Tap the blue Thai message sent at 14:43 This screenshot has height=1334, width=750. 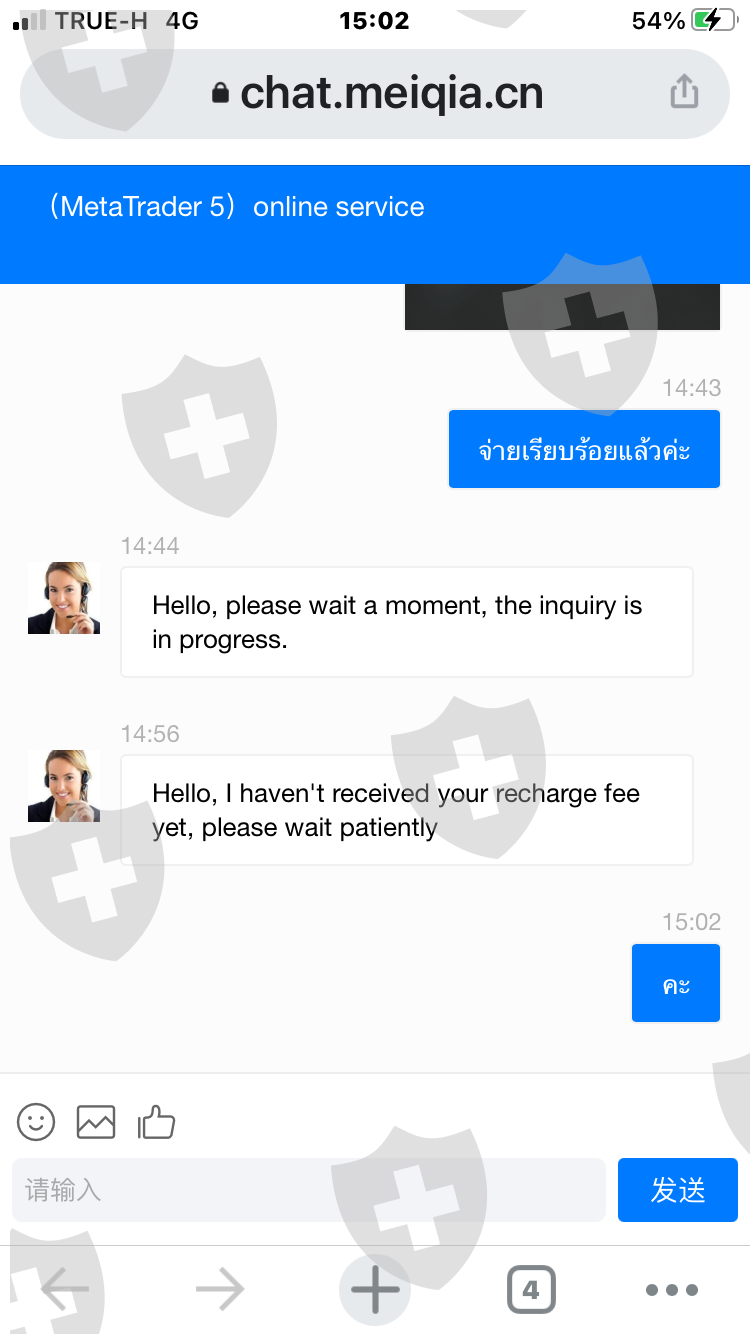point(584,450)
